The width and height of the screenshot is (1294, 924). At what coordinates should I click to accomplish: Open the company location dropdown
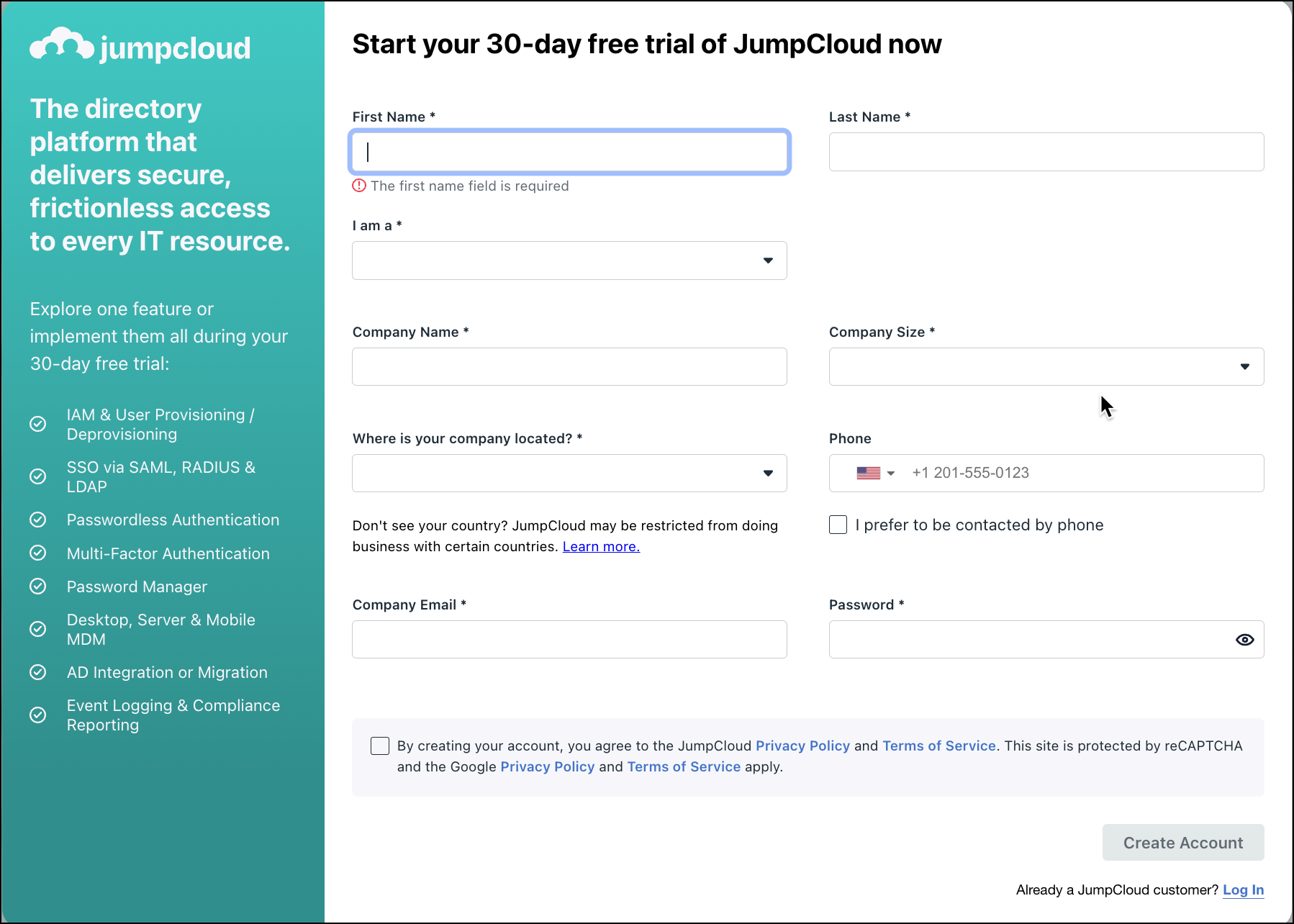(x=768, y=473)
